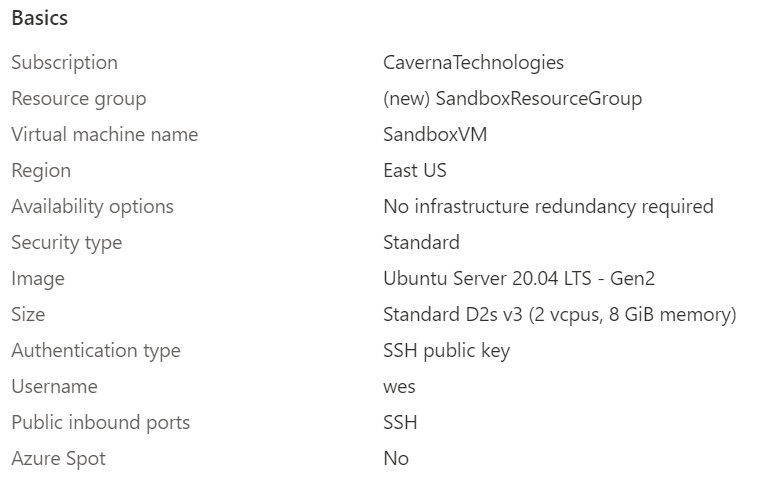Click the East US region value
This screenshot has height=484, width=765.
pyautogui.click(x=415, y=170)
